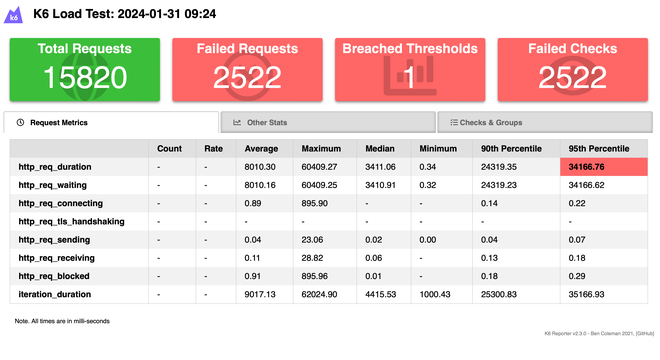The height and width of the screenshot is (360, 660).
Task: Click the circle icon in Failed Checks card
Action: point(572,77)
